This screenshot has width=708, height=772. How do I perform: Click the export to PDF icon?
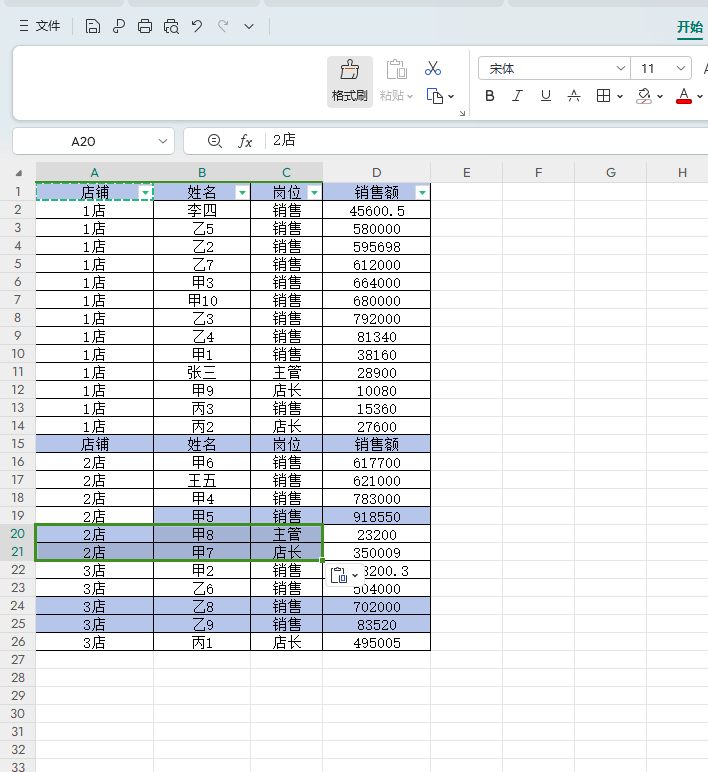[x=119, y=26]
